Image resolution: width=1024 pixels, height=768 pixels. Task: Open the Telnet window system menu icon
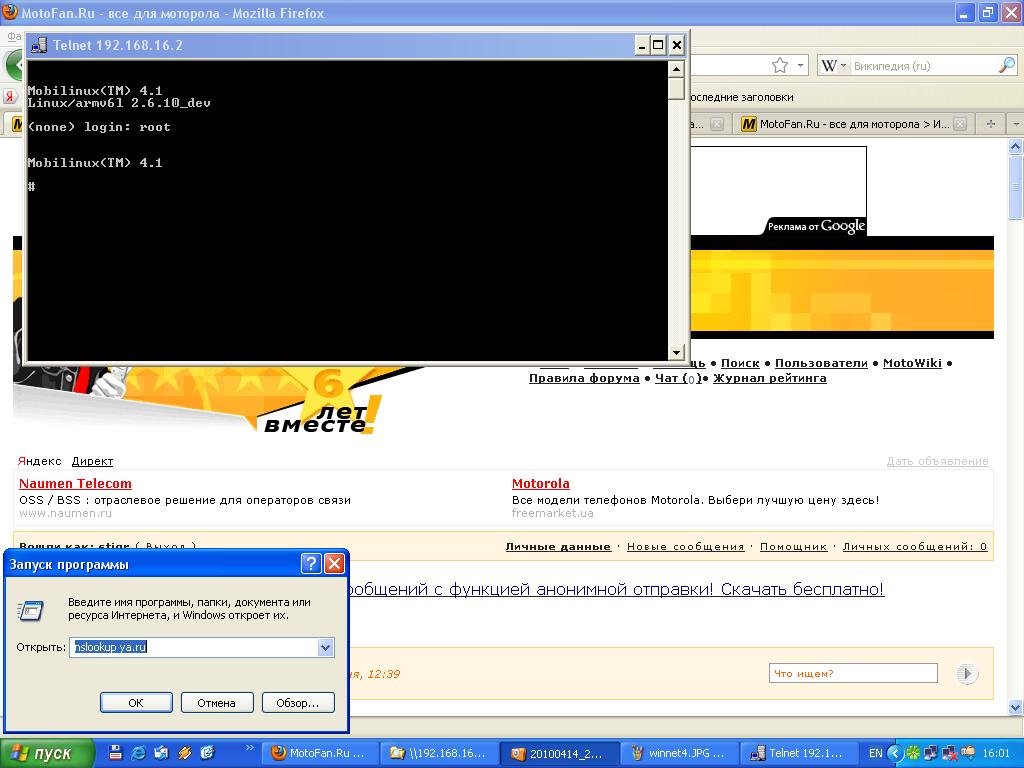coord(39,45)
